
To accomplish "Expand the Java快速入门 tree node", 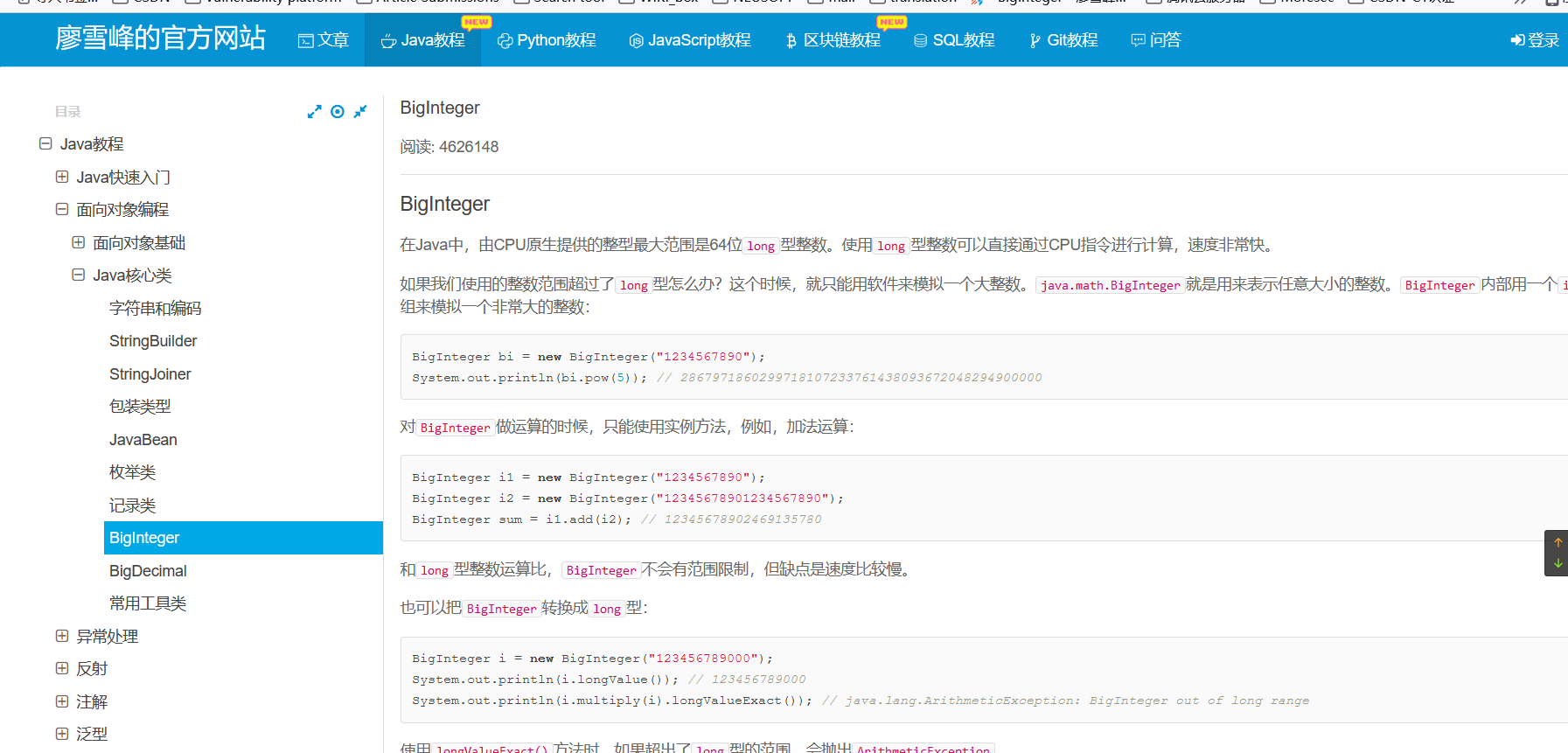I will (62, 177).
